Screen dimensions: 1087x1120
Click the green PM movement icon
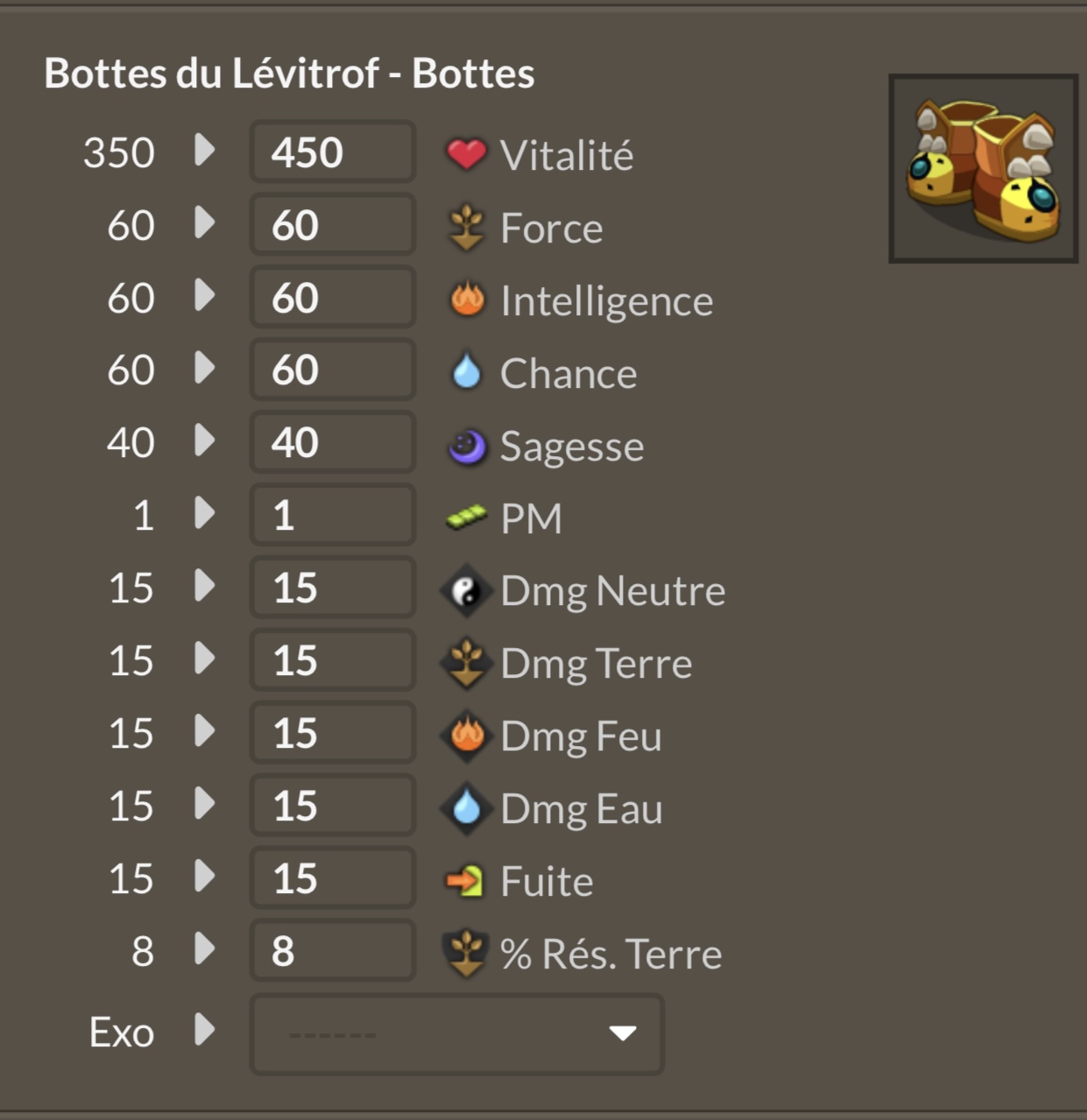tap(466, 518)
